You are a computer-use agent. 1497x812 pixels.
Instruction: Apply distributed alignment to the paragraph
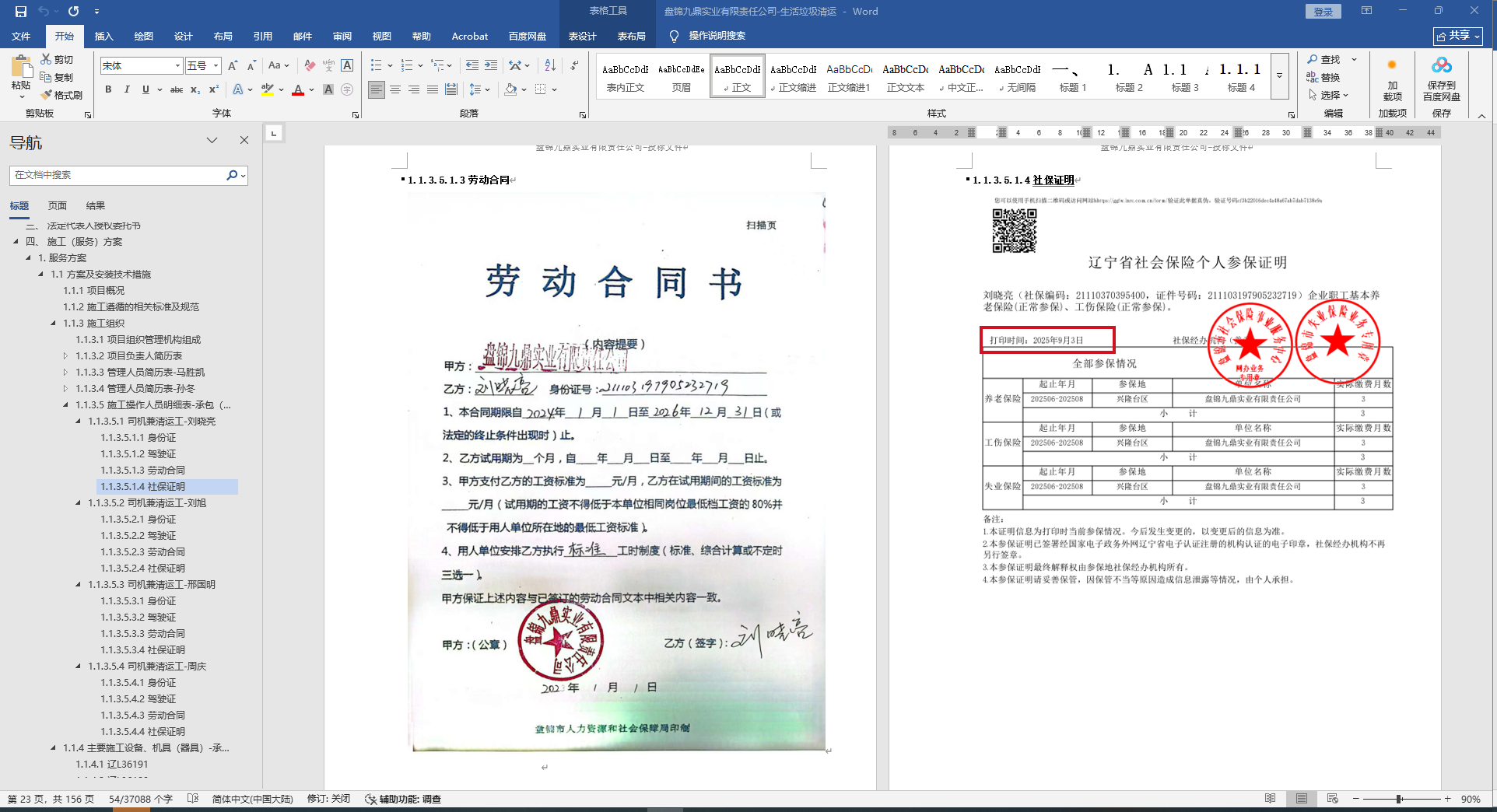[451, 89]
